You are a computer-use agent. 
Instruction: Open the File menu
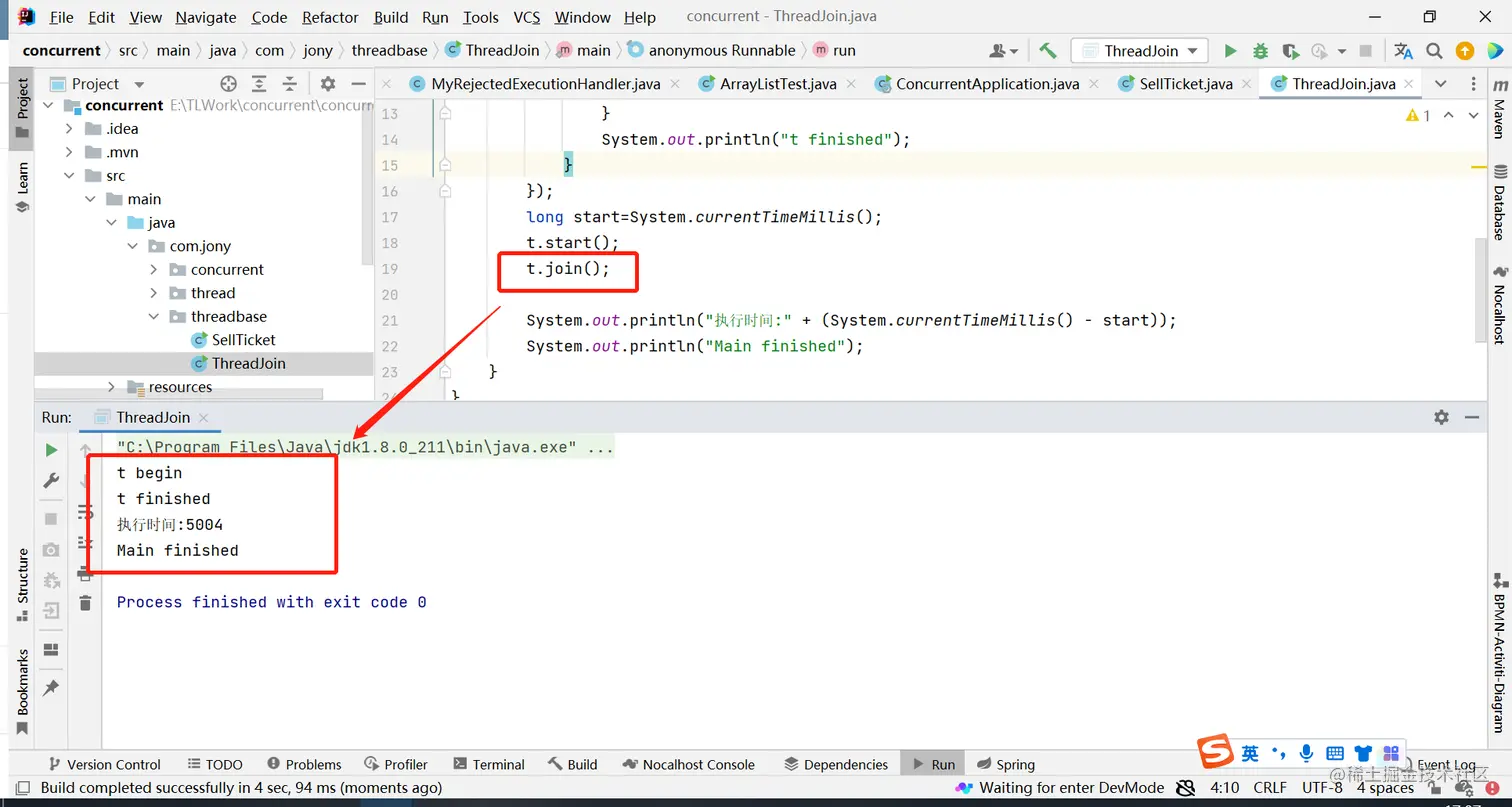[61, 17]
